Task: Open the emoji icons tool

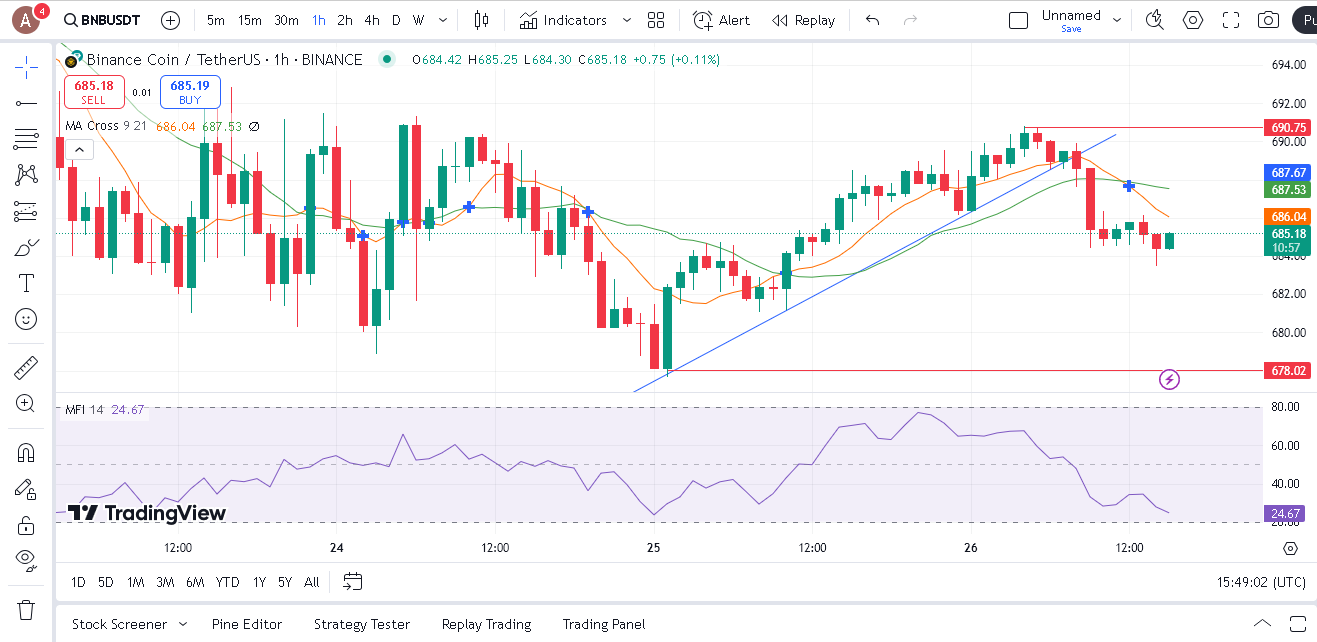Action: pos(26,319)
